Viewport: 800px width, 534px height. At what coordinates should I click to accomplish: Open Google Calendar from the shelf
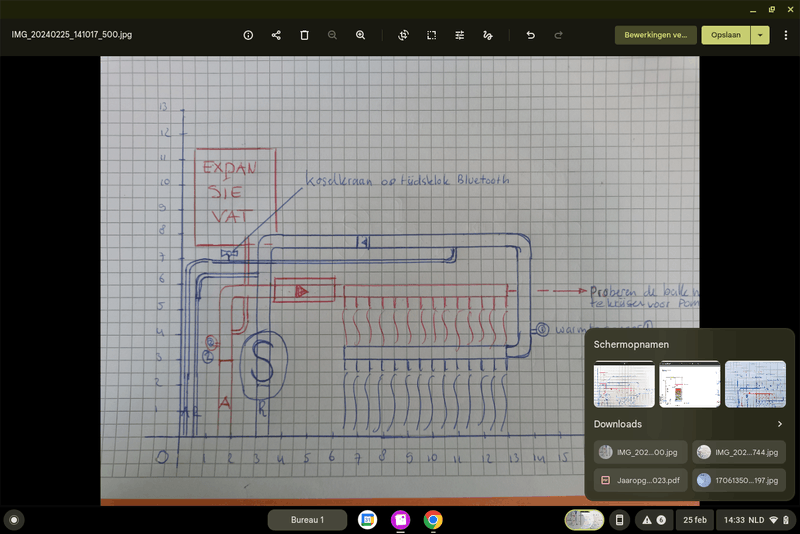367,520
